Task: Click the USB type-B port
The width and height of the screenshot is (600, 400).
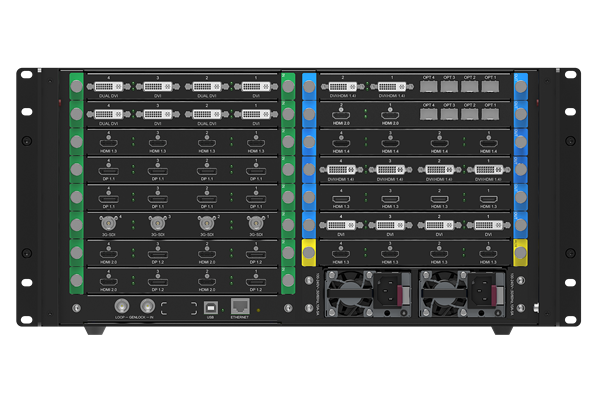Action: coord(210,307)
